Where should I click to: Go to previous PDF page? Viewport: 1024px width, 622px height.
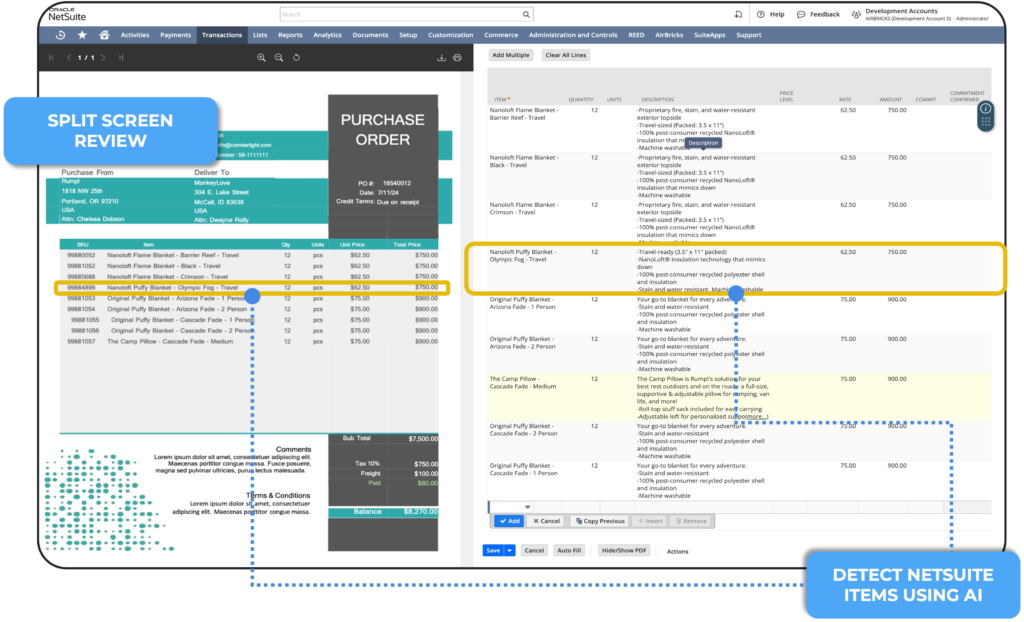(x=69, y=57)
